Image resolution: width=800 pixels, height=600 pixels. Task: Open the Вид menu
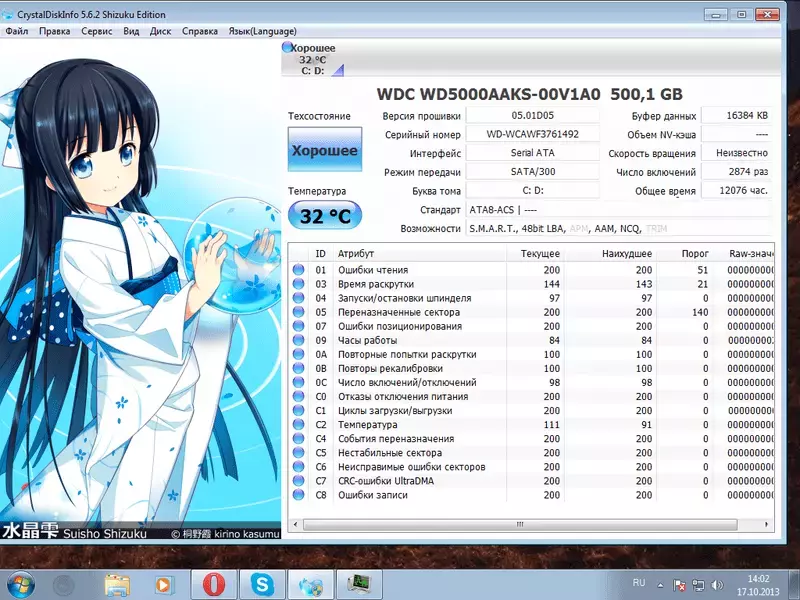tap(131, 31)
